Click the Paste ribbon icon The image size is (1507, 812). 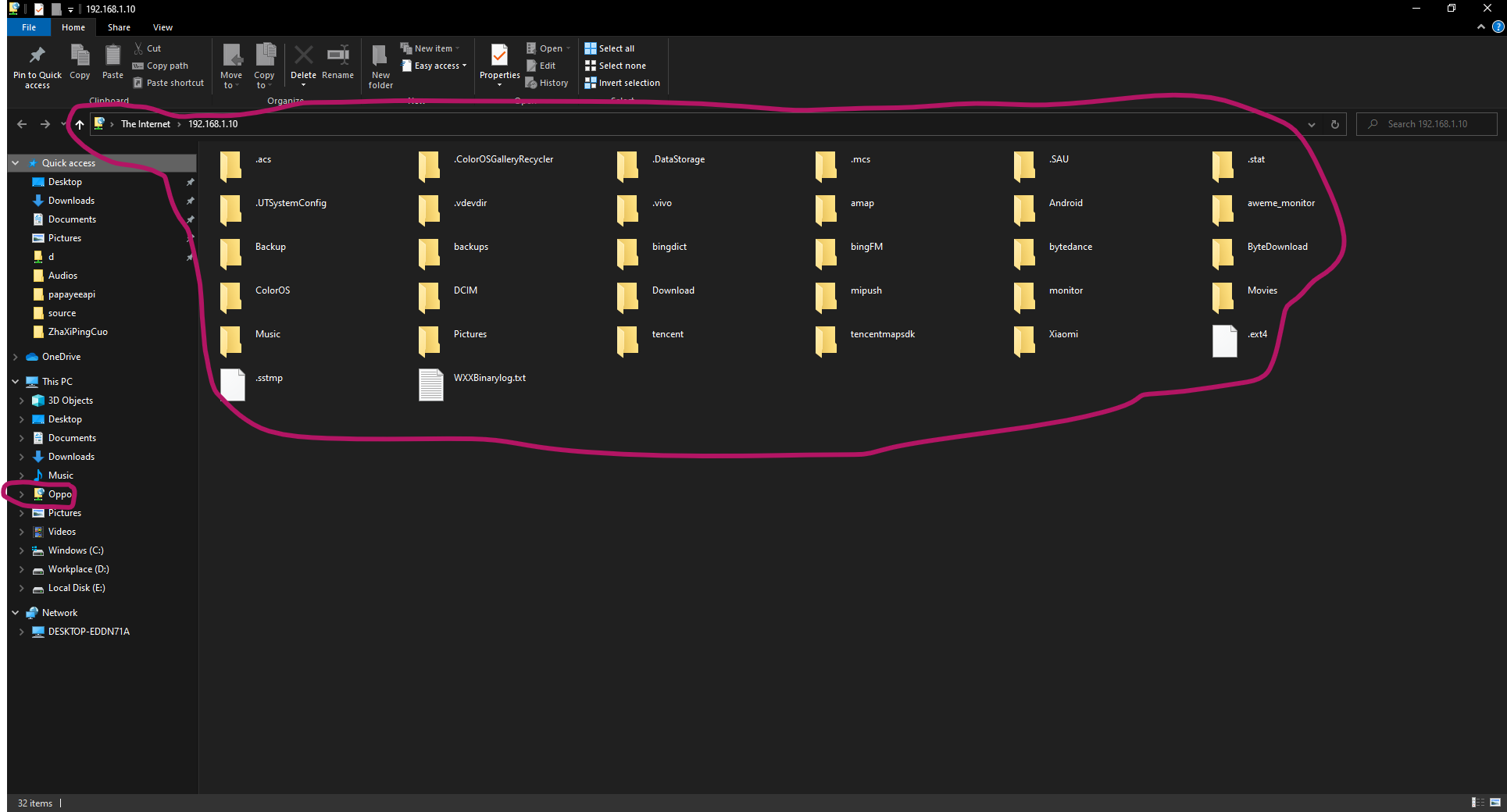click(112, 62)
